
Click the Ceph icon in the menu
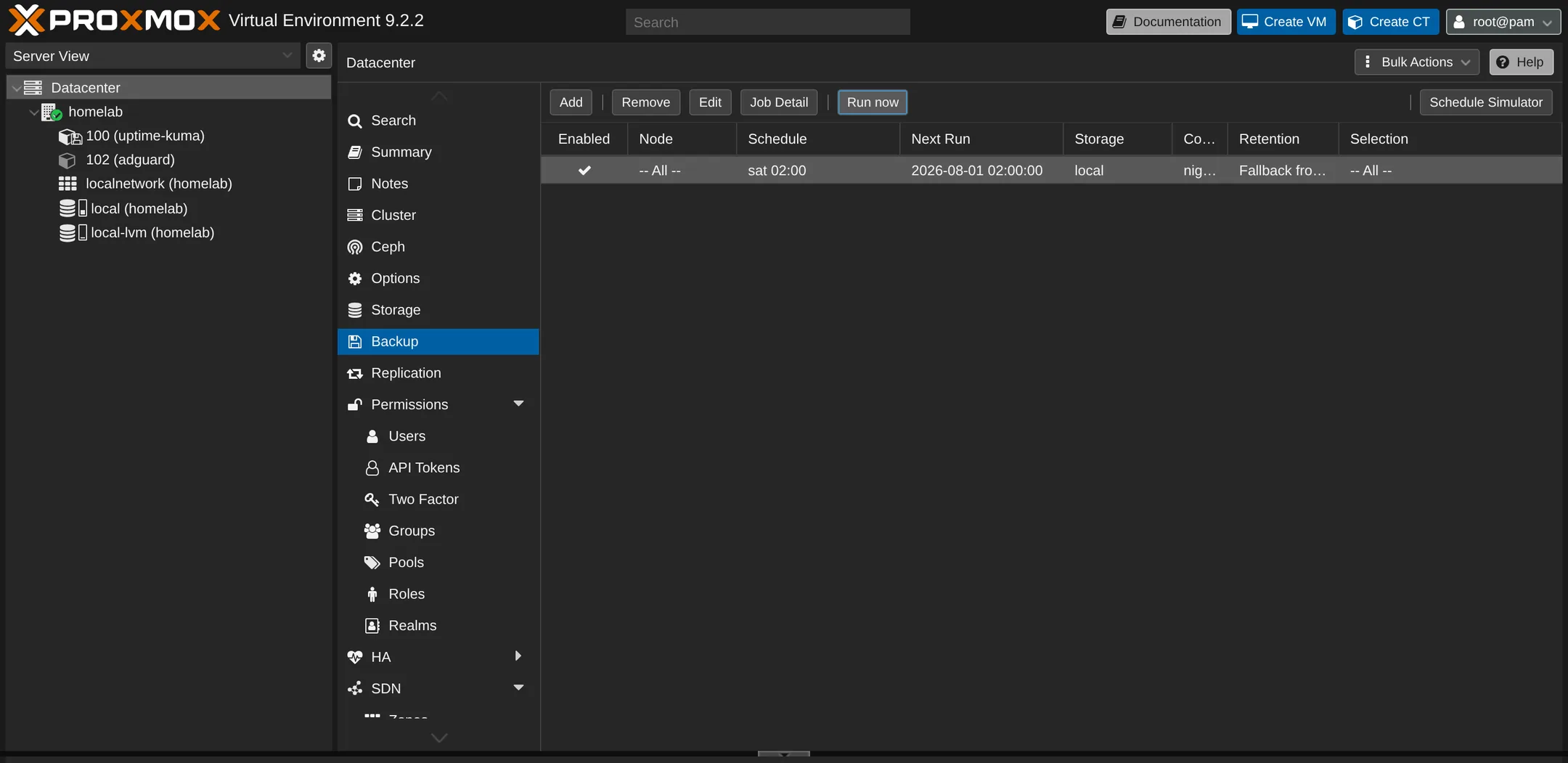[x=355, y=248]
